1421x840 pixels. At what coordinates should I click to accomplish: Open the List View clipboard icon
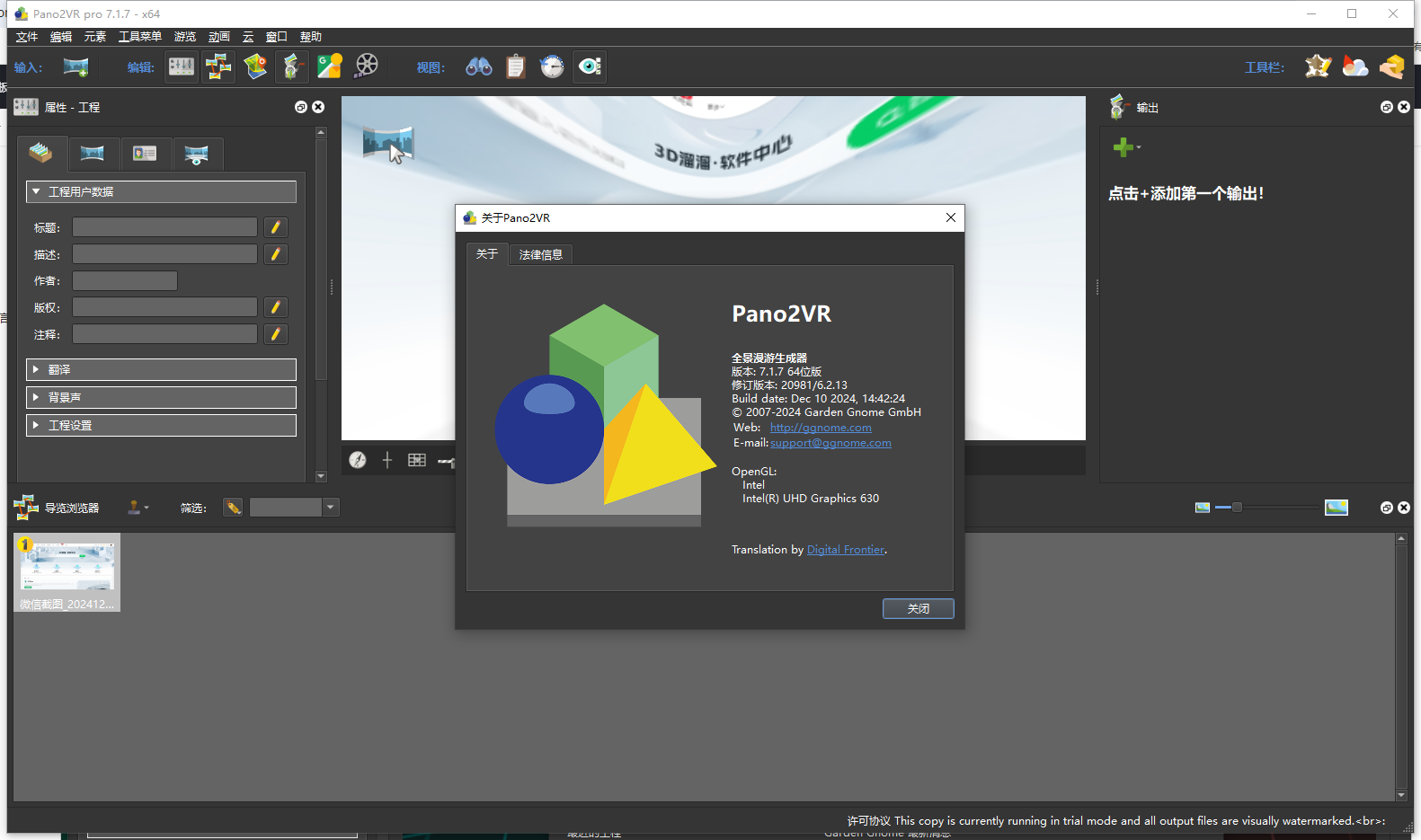[516, 66]
